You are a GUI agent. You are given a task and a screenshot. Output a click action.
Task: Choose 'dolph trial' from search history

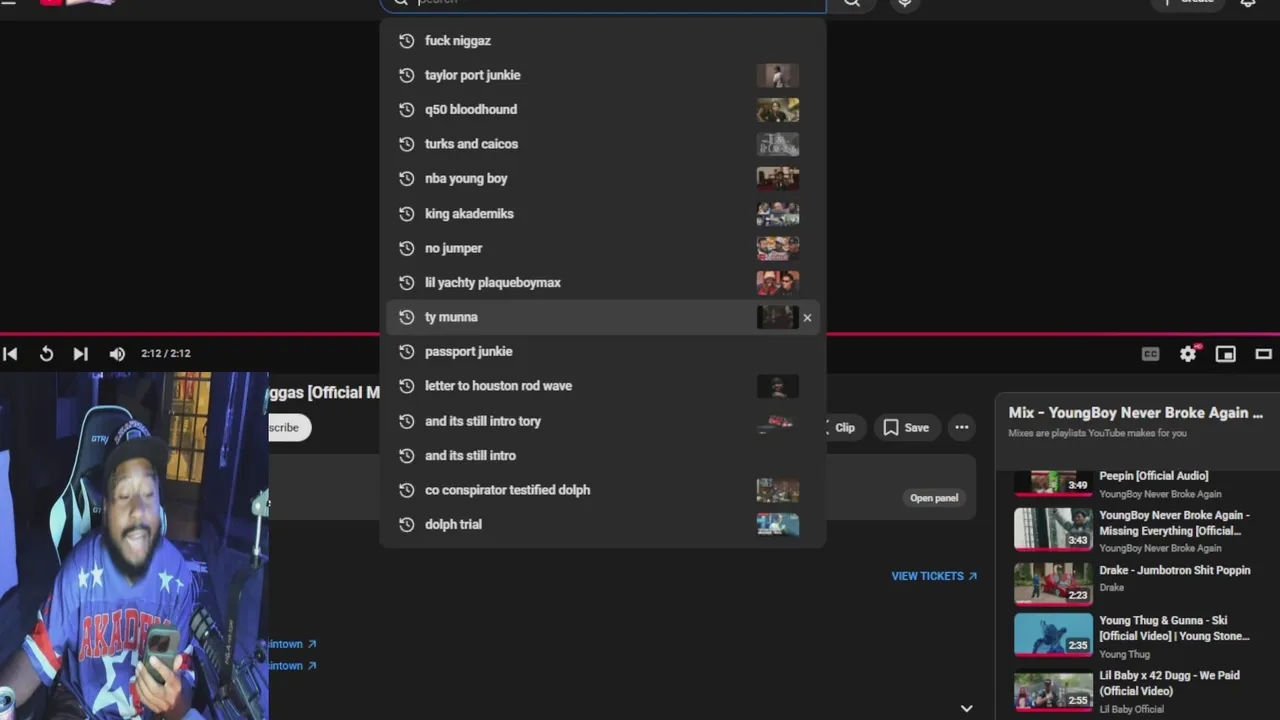pos(602,524)
